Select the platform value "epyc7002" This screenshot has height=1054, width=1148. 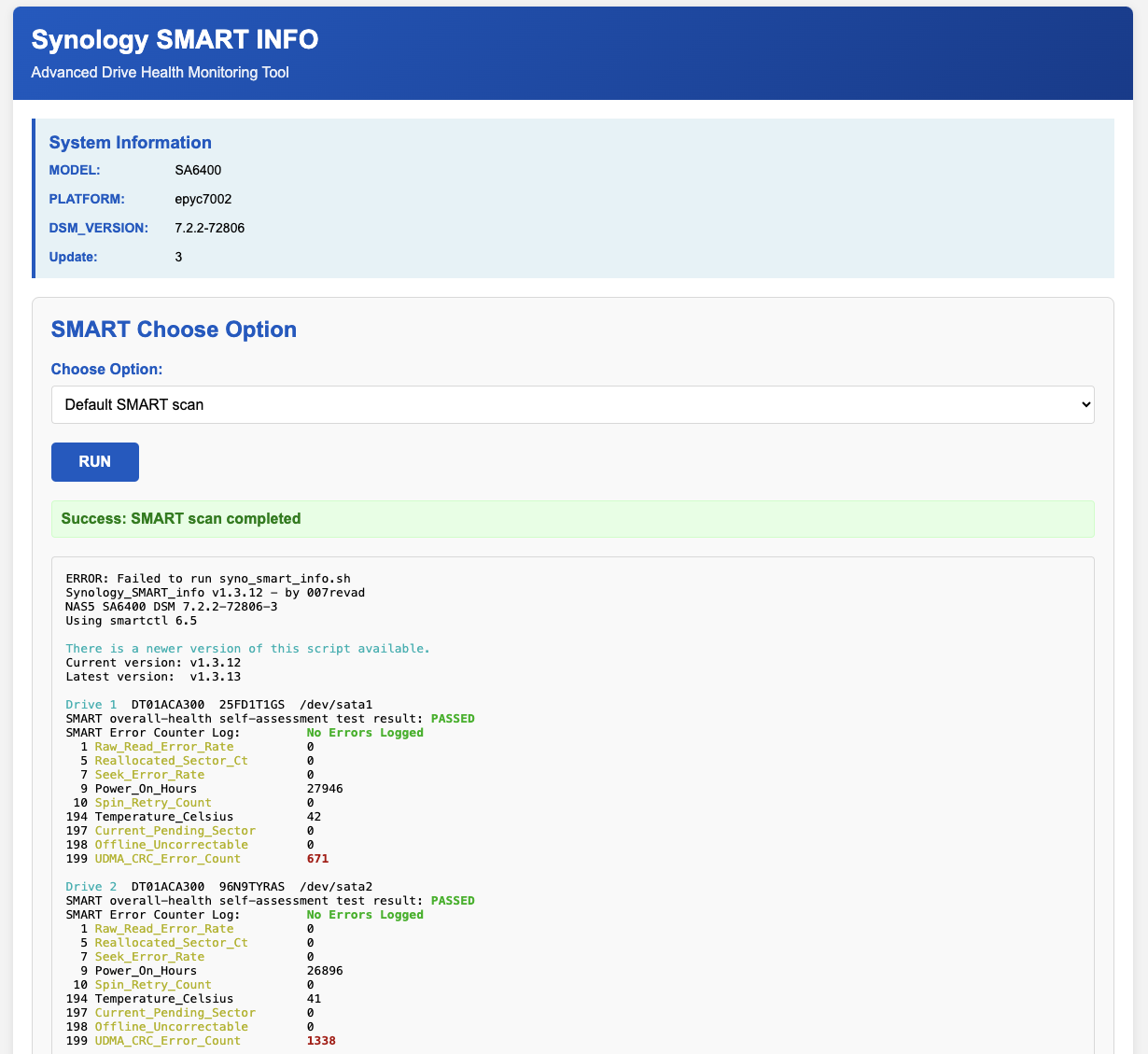click(203, 199)
